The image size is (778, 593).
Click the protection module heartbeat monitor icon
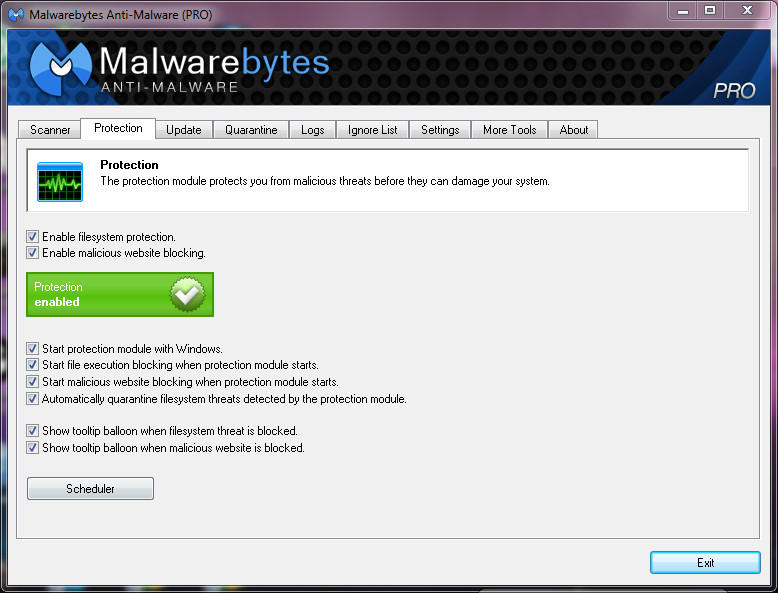[x=60, y=182]
